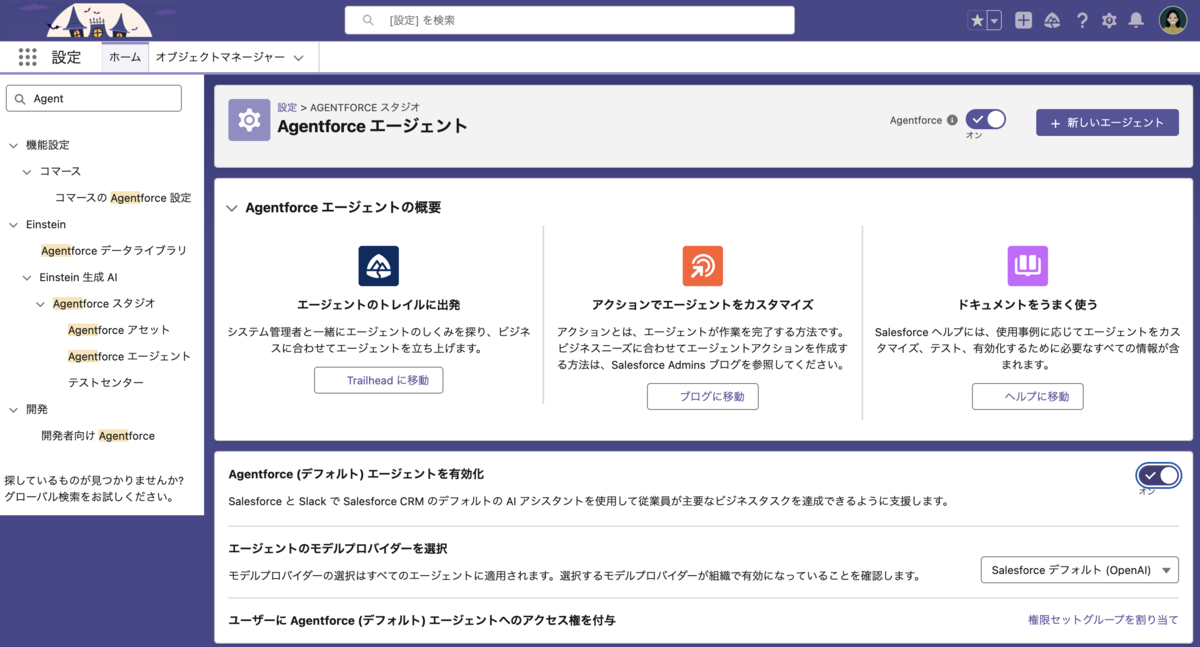Open Agentforce アセット item
Viewport: 1200px width, 647px height.
coord(119,330)
